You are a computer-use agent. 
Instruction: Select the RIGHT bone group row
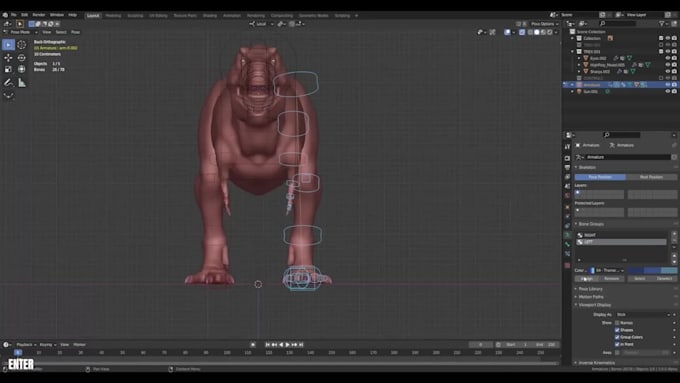click(621, 235)
